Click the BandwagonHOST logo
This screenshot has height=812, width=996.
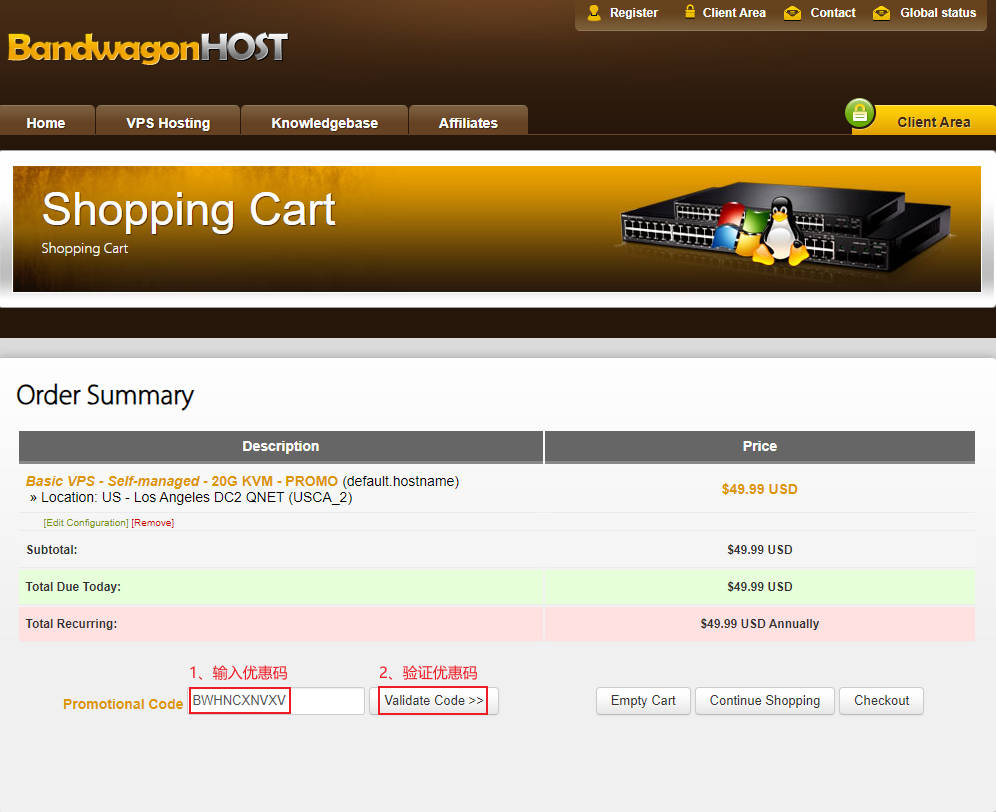pos(148,47)
